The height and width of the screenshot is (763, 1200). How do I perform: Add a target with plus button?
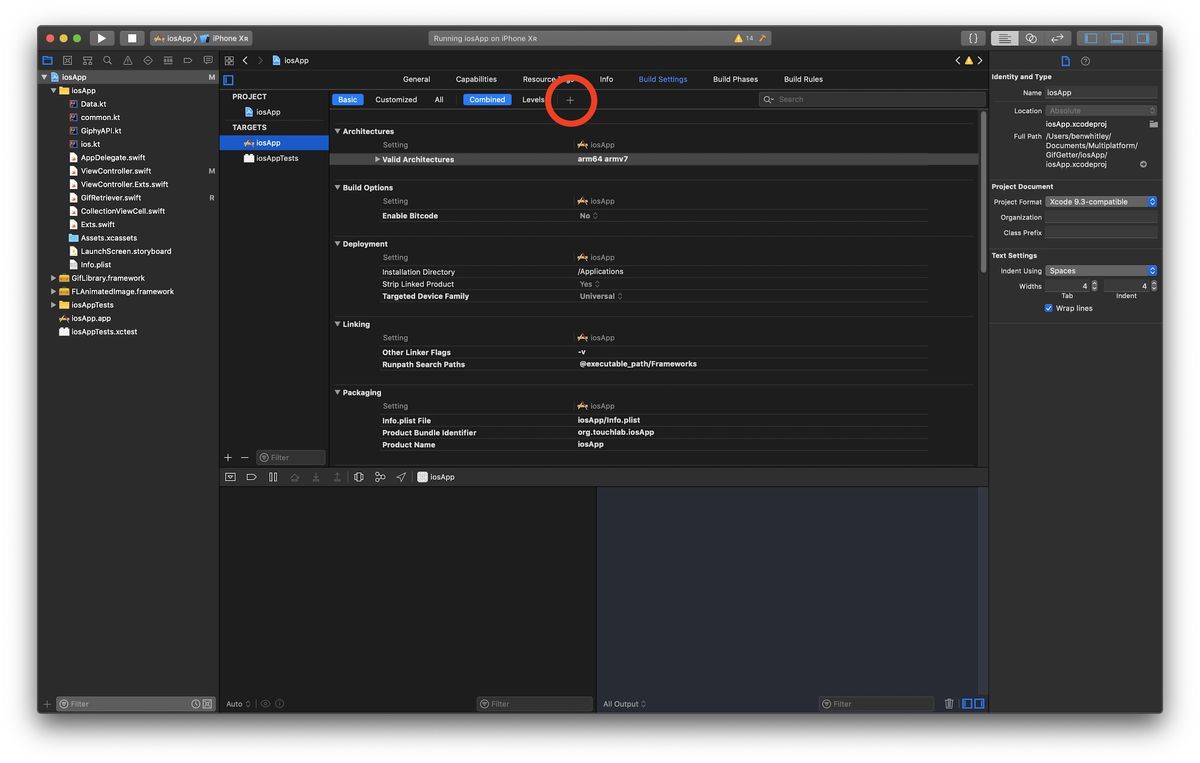228,457
